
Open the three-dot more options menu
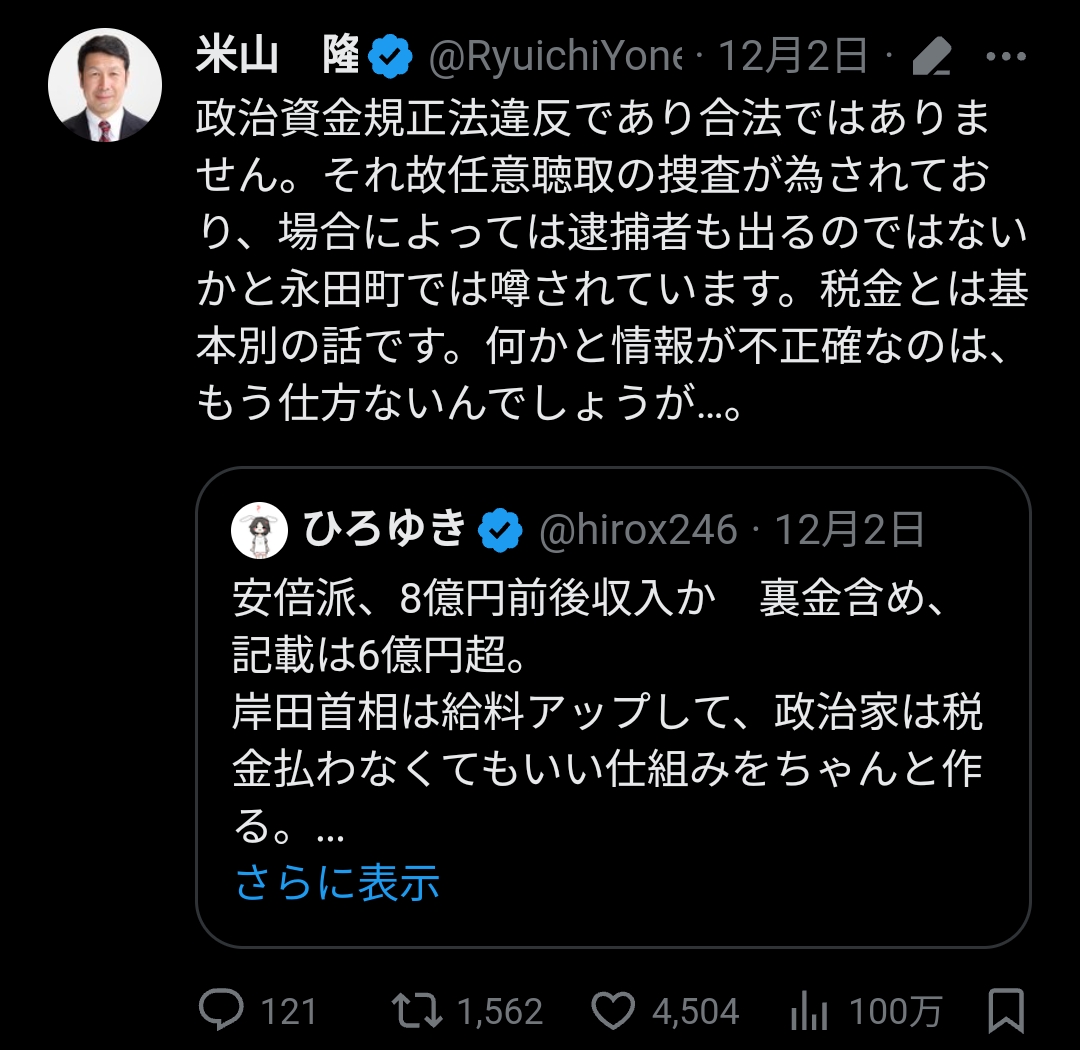click(x=1006, y=56)
